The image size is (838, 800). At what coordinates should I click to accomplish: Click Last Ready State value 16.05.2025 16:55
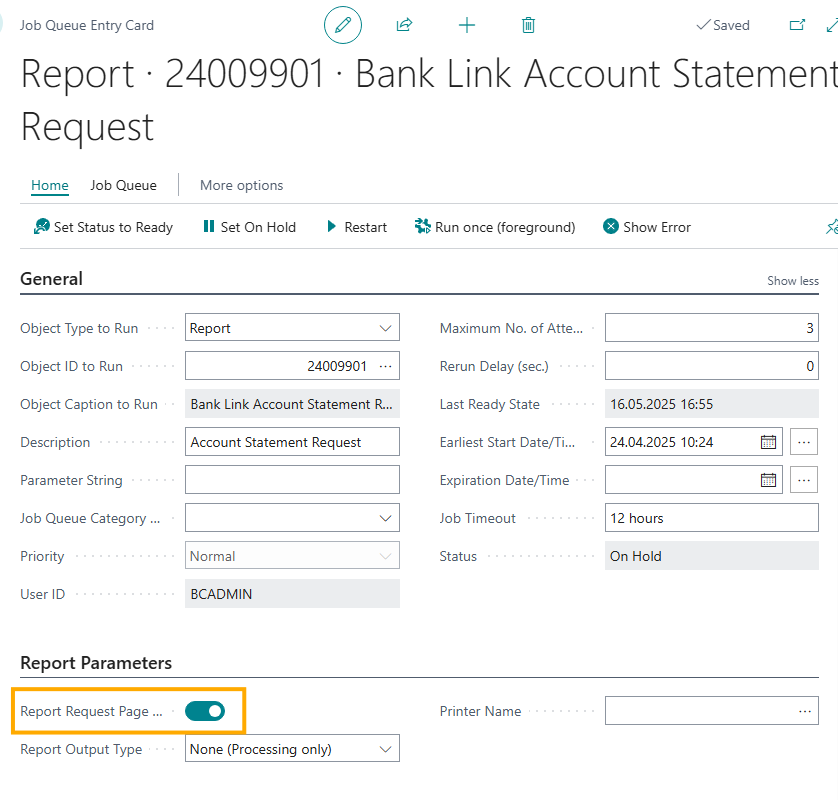[x=711, y=404]
